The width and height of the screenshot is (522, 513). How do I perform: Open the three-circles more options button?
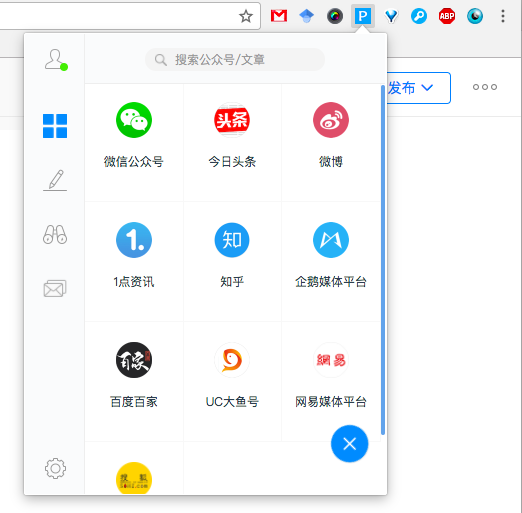[x=485, y=87]
